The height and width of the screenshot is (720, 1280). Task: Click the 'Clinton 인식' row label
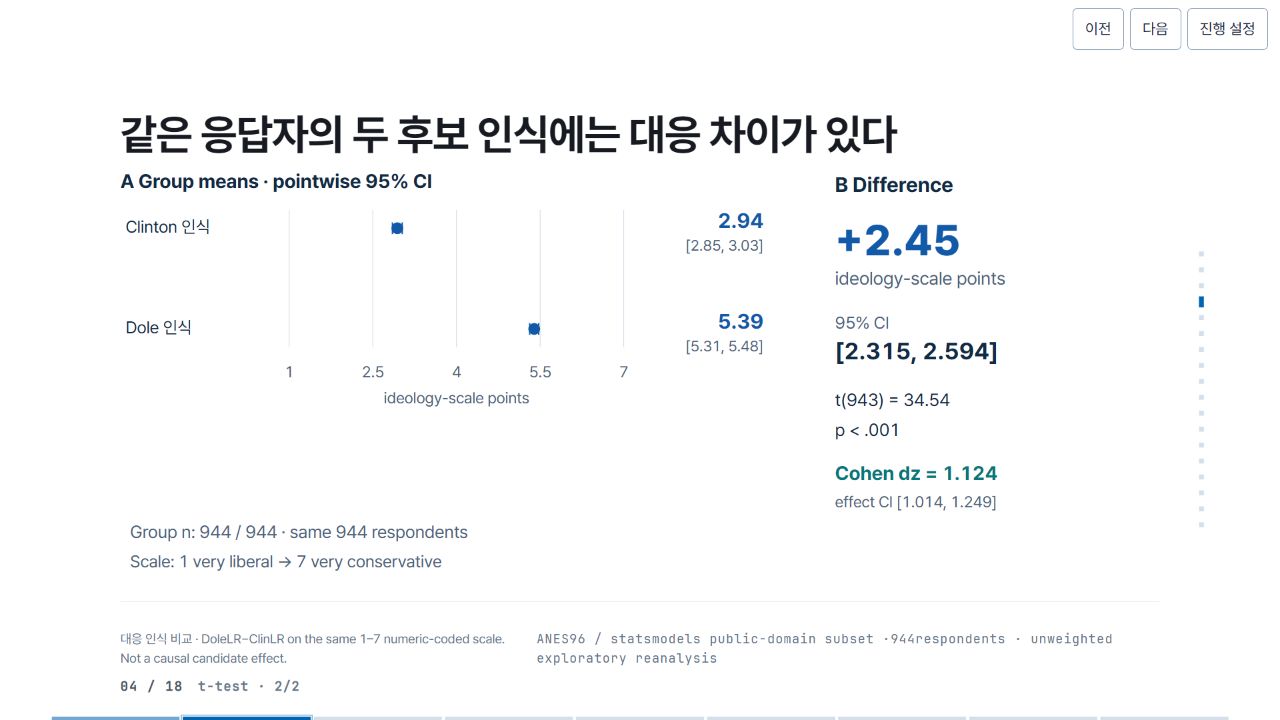[168, 227]
